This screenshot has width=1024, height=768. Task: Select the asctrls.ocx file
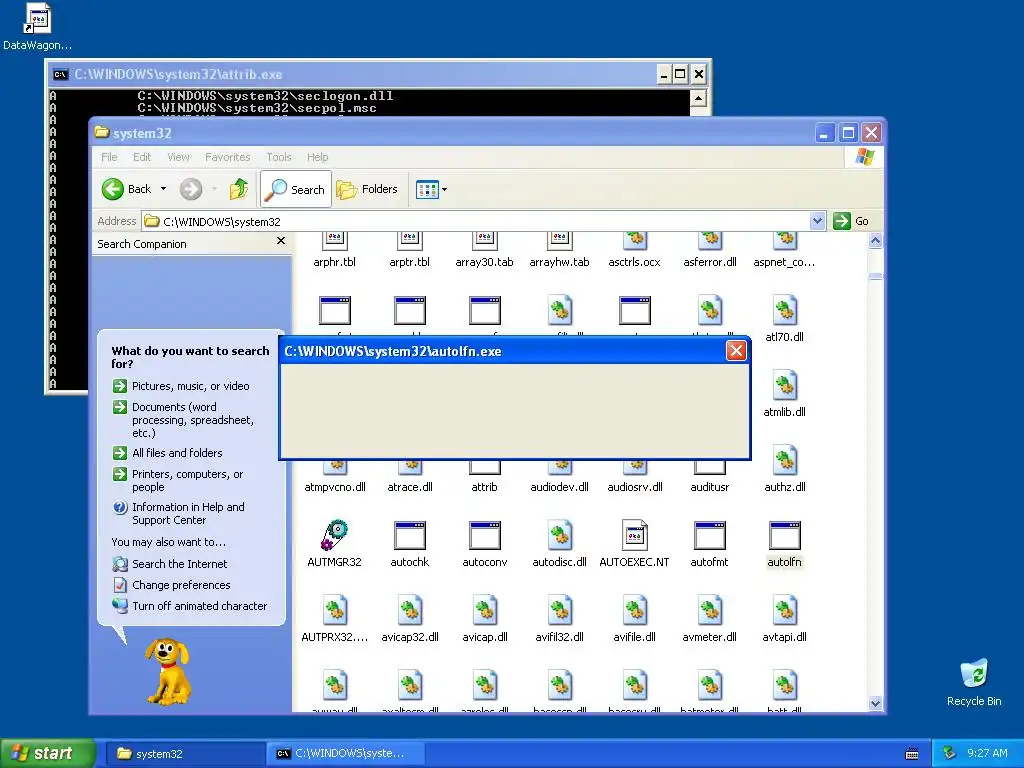634,249
